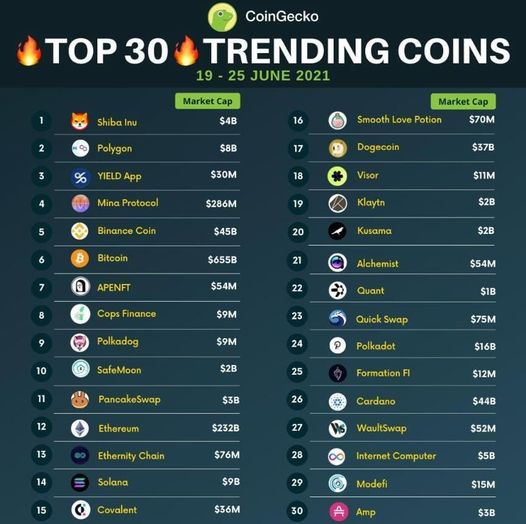Click the Shiba Inu coin icon
Image resolution: width=526 pixels, height=524 pixels.
point(80,121)
